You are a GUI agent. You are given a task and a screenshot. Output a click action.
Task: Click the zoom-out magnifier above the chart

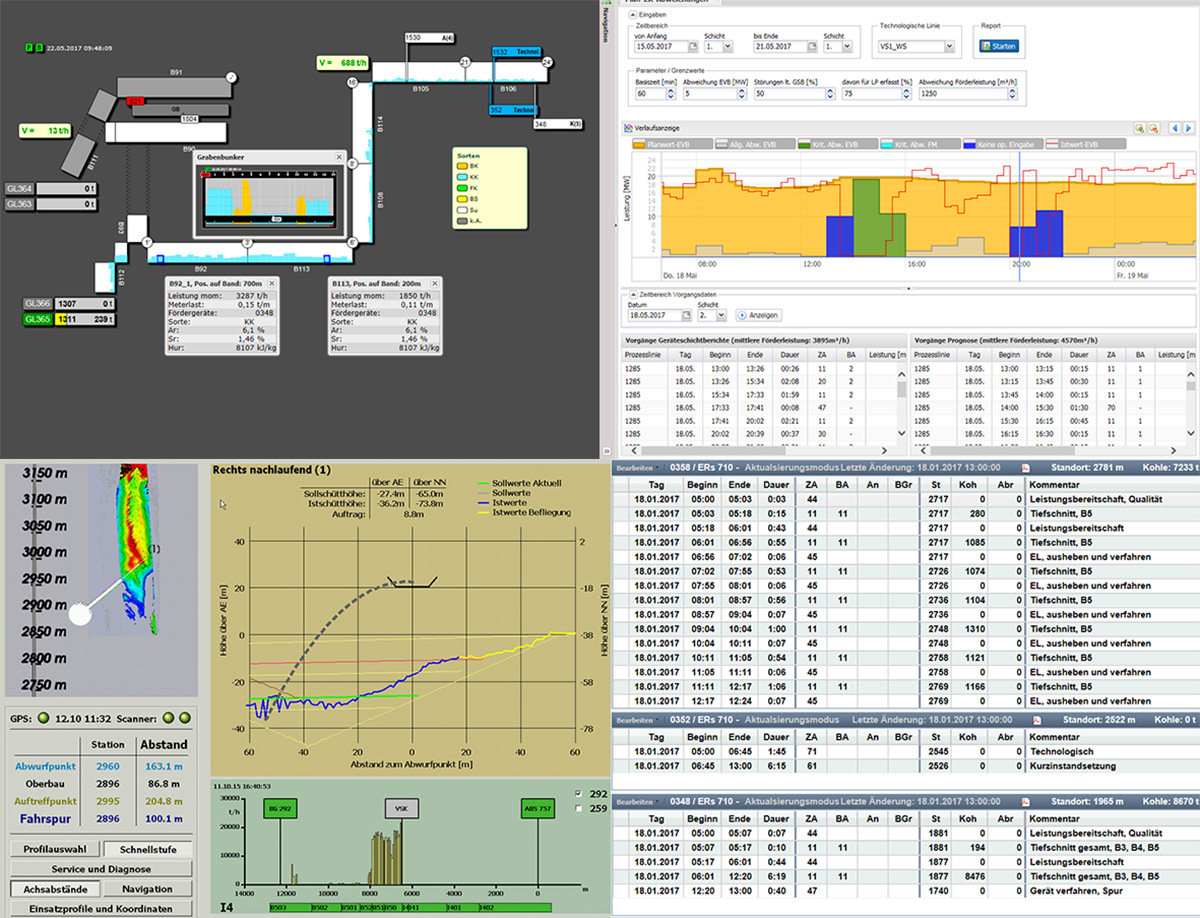(1153, 128)
